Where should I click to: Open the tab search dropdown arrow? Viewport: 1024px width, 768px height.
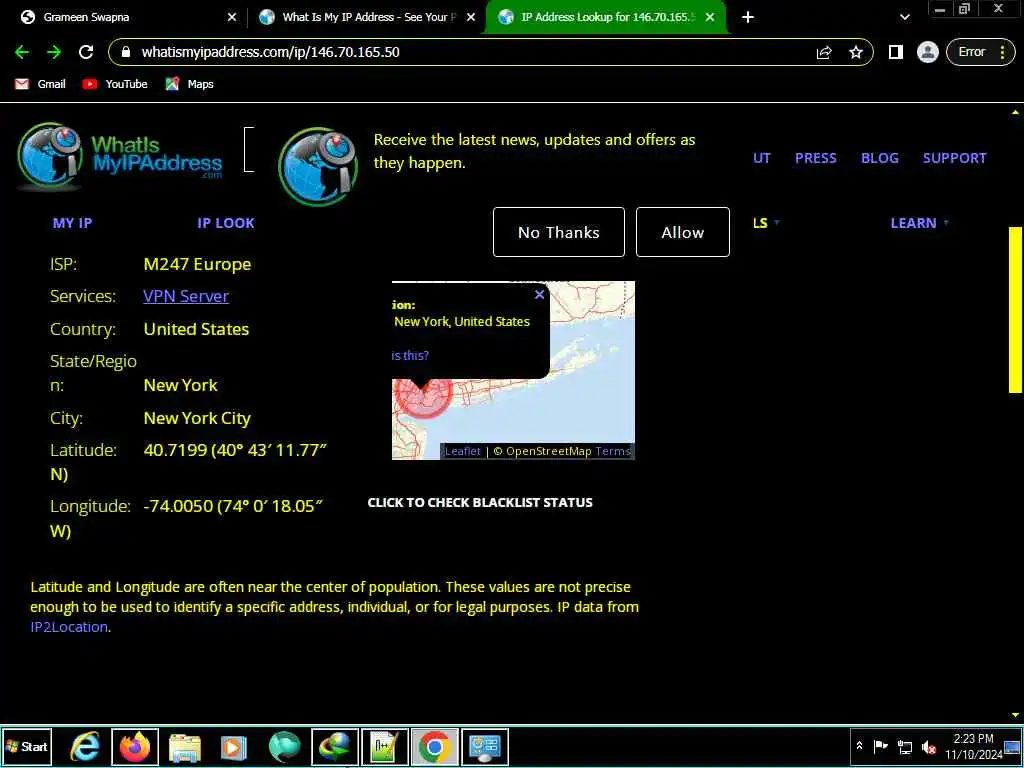pos(904,18)
